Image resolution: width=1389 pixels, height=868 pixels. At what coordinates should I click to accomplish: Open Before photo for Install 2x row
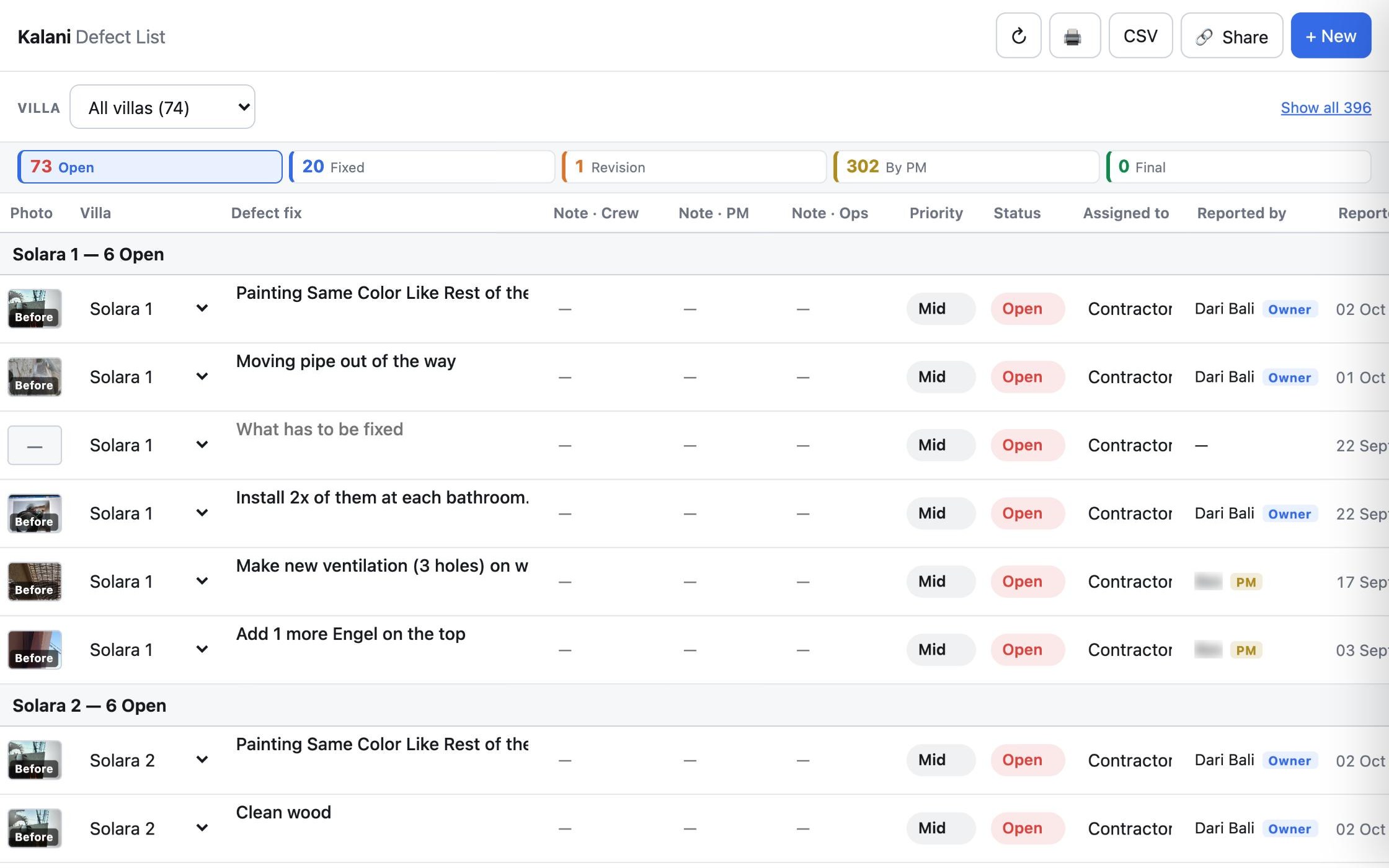[35, 513]
